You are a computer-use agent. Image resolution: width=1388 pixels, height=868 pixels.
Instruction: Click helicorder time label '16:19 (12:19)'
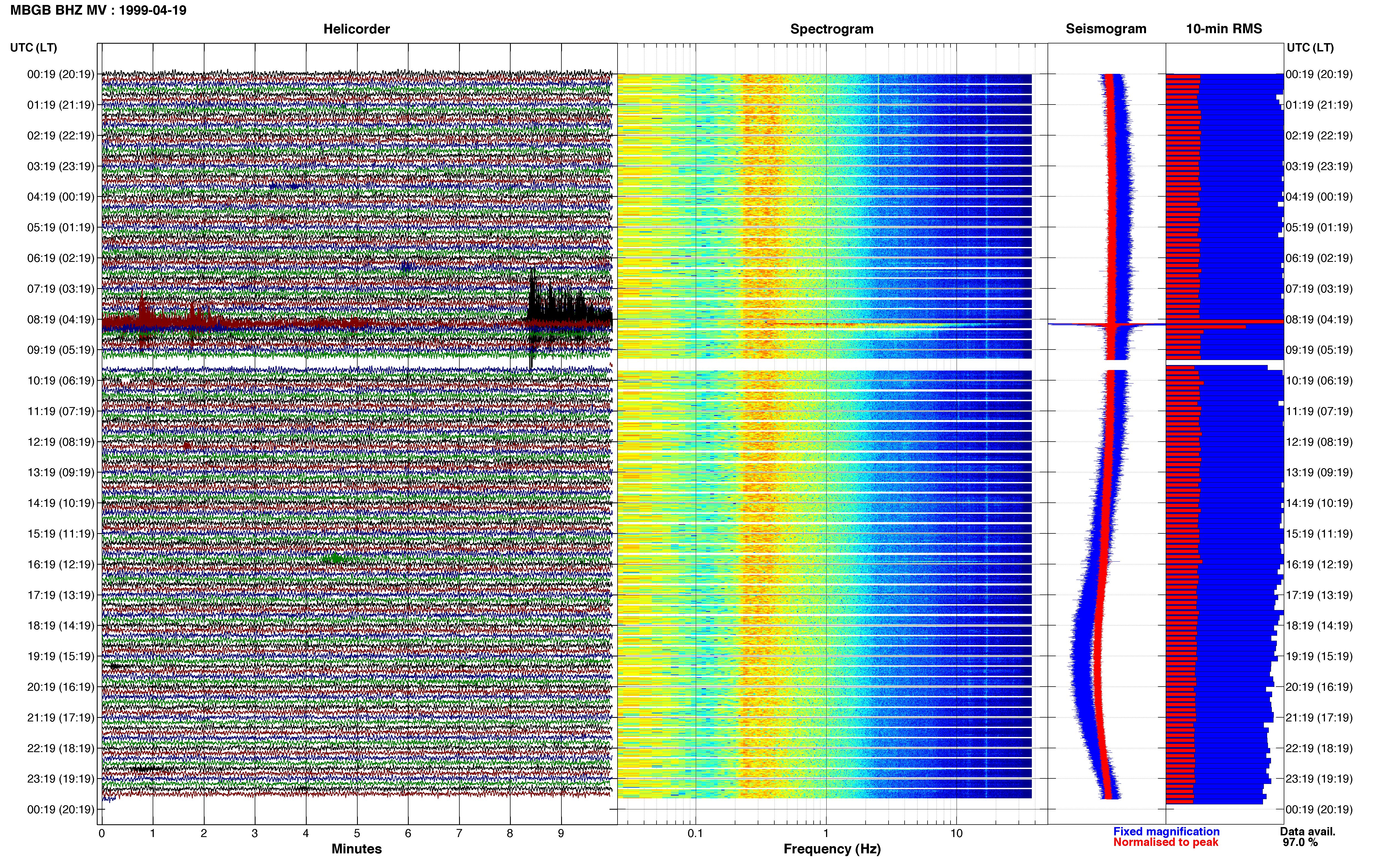(60, 564)
